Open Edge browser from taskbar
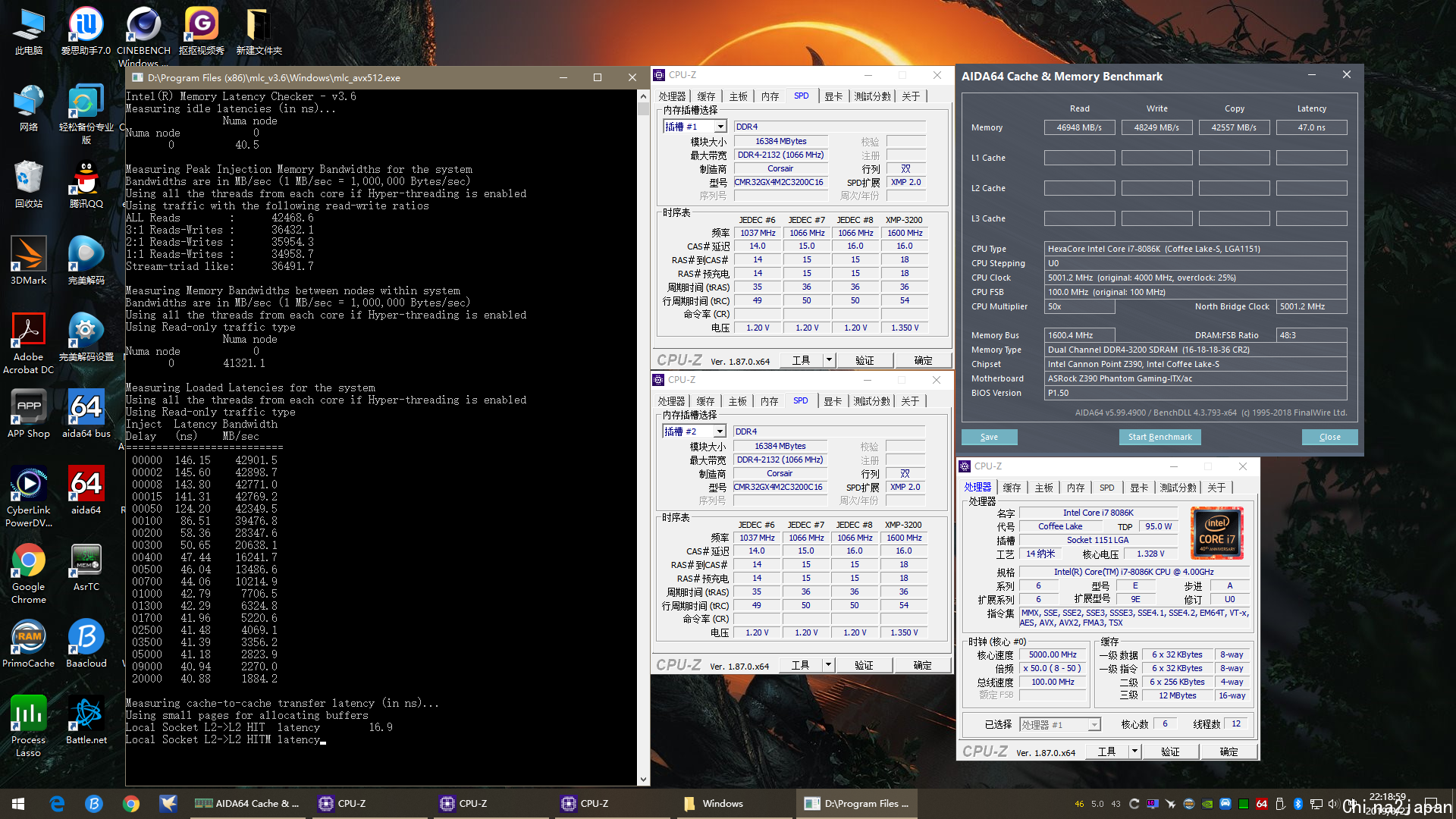 click(x=57, y=804)
